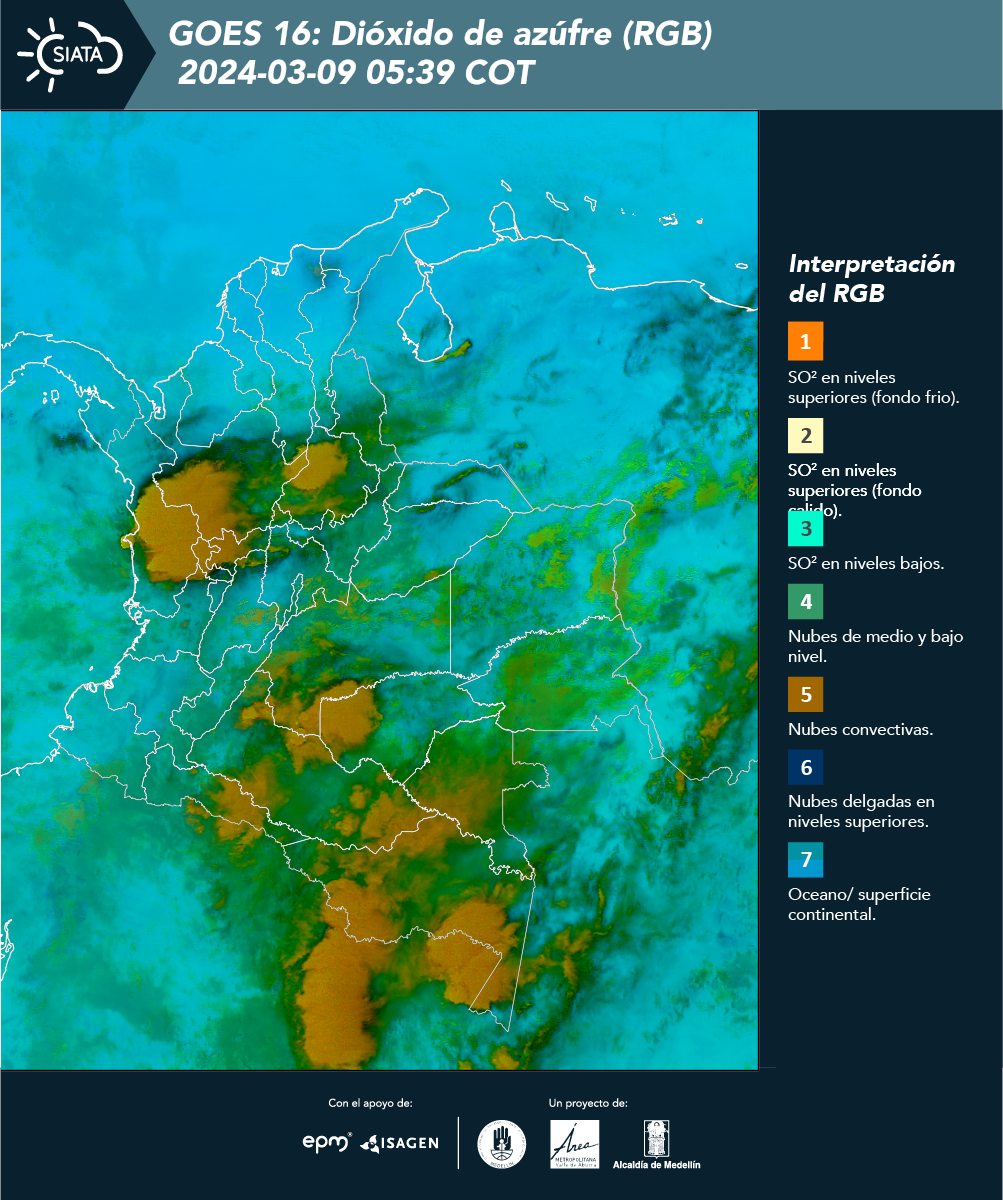
Task: Click the label 'Nubes delgadas en niveles superiores.'
Action: 859,812
